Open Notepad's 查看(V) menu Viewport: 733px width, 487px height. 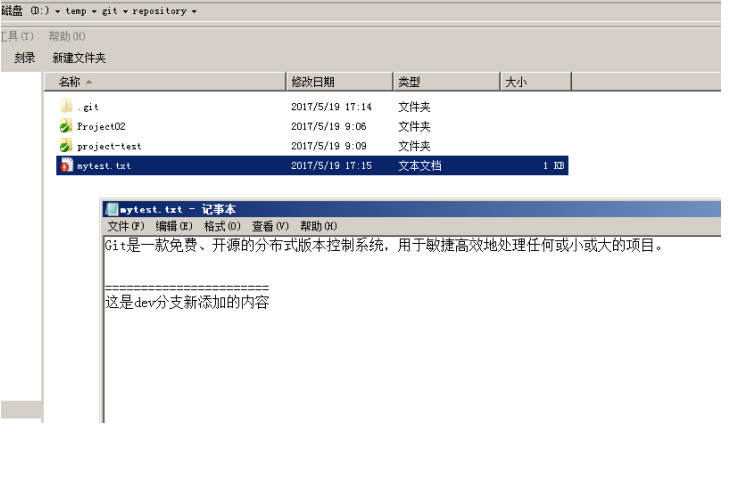pyautogui.click(x=270, y=226)
